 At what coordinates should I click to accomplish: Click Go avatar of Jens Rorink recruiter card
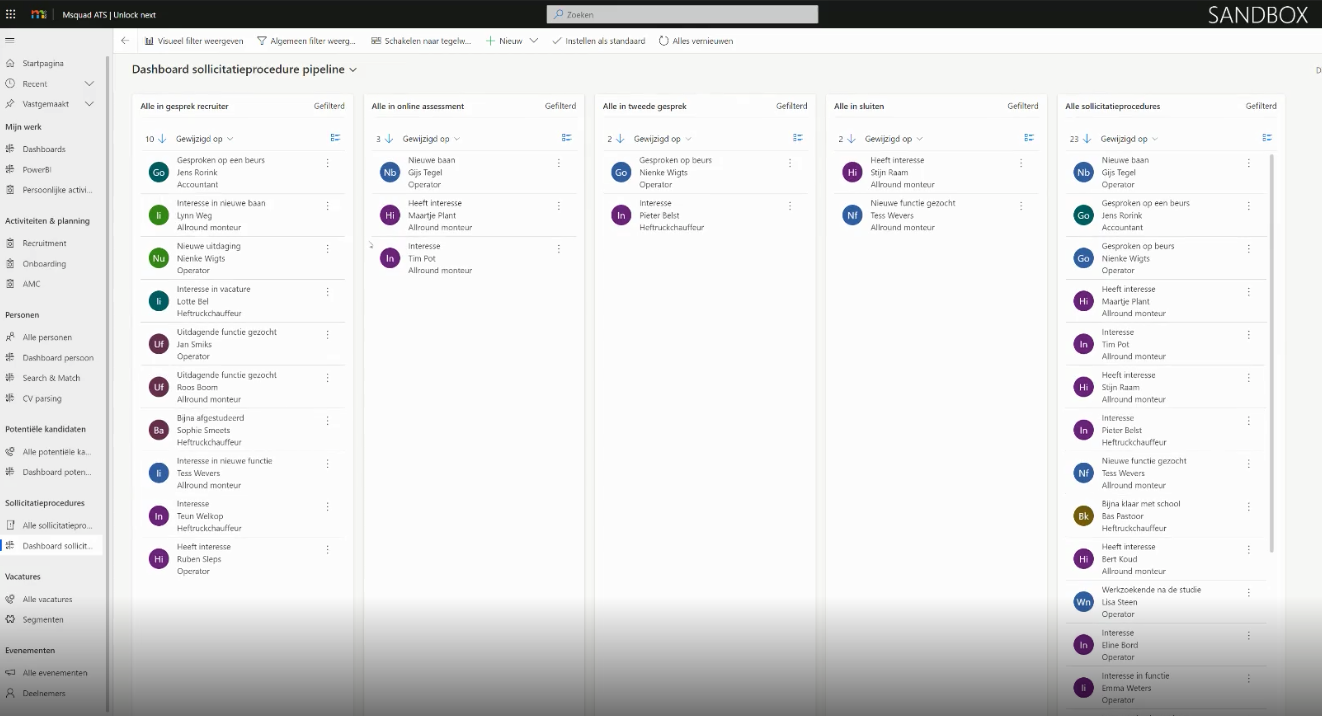158,172
